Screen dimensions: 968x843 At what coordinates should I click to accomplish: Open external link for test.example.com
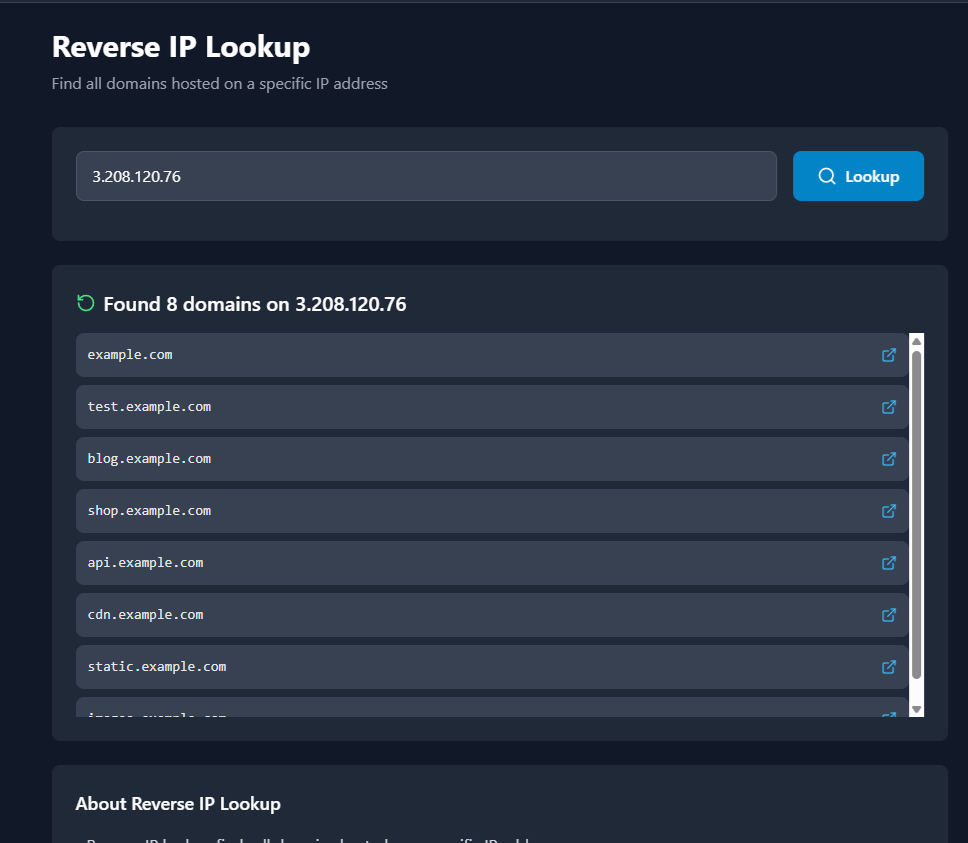888,407
